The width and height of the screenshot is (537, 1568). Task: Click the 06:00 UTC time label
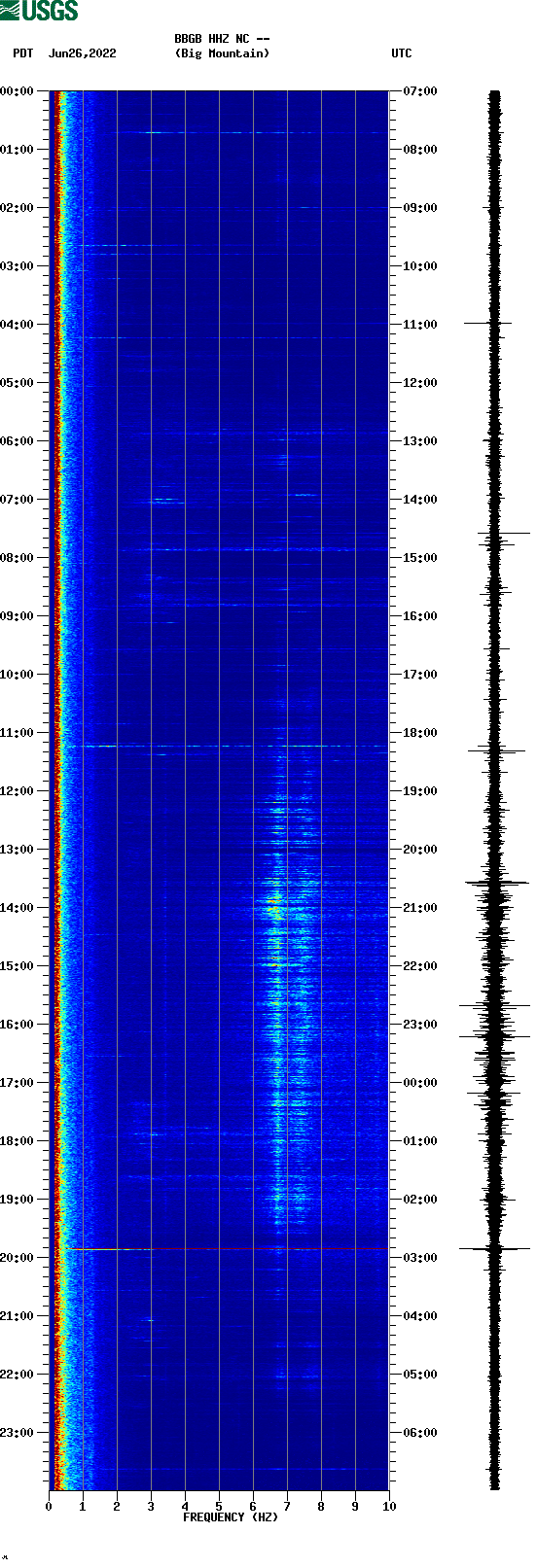(420, 1433)
